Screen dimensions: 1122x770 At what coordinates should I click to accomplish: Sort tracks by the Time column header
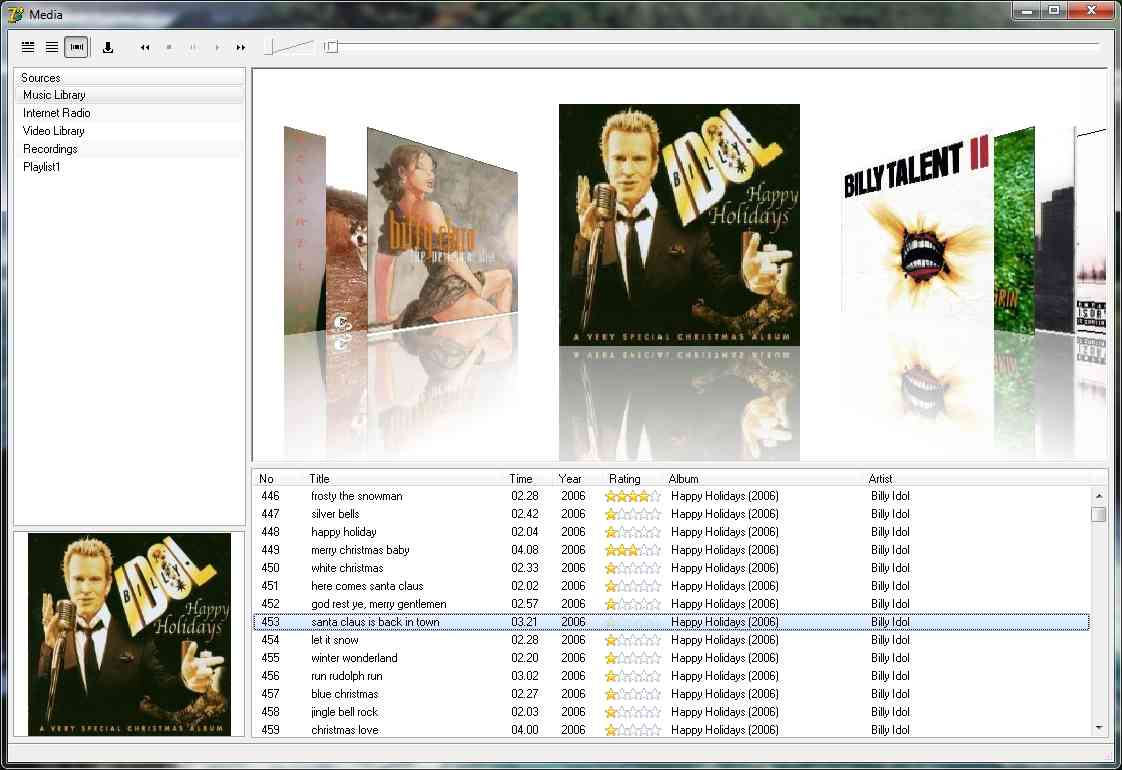pyautogui.click(x=521, y=479)
